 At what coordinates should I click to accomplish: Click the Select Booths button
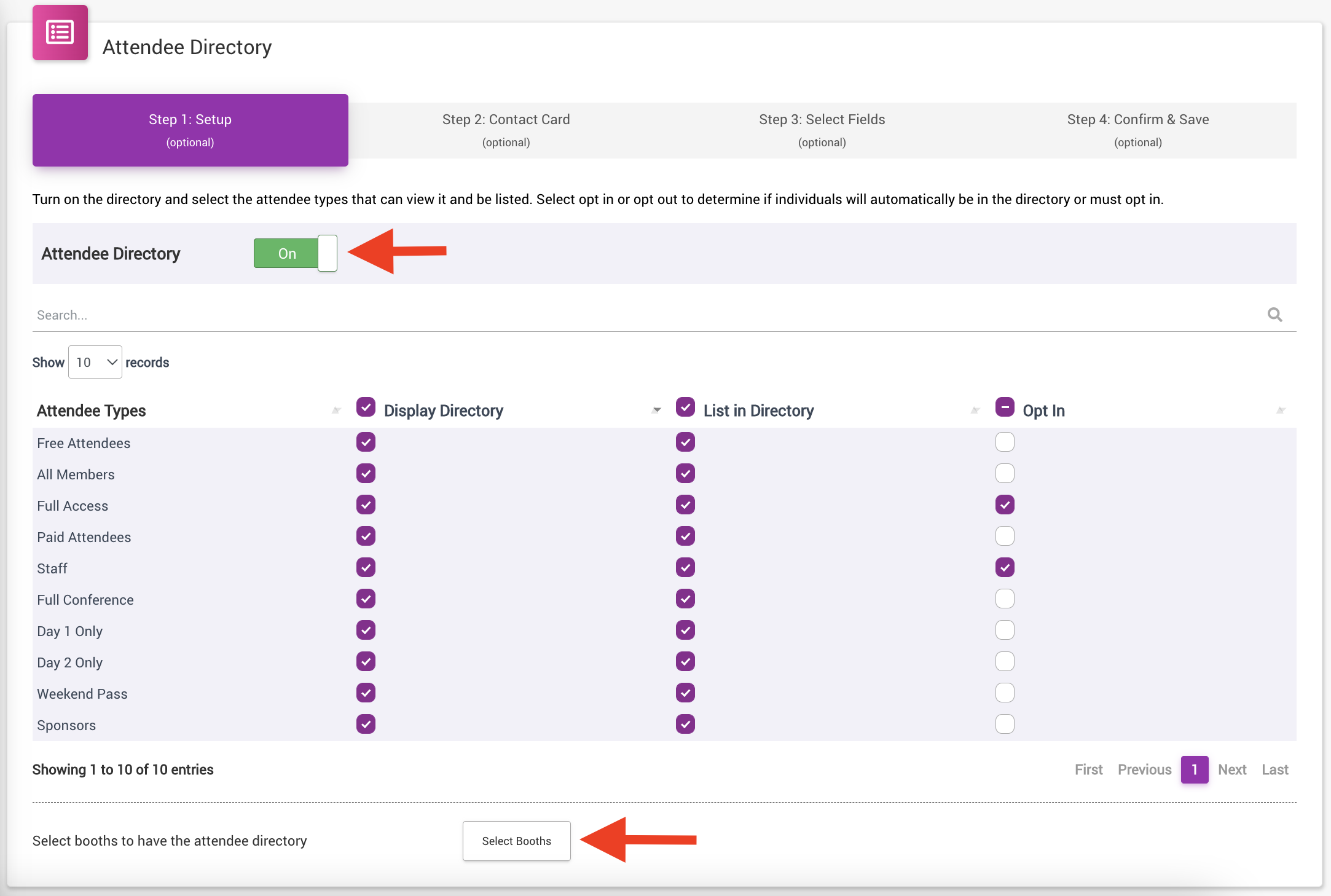[516, 841]
